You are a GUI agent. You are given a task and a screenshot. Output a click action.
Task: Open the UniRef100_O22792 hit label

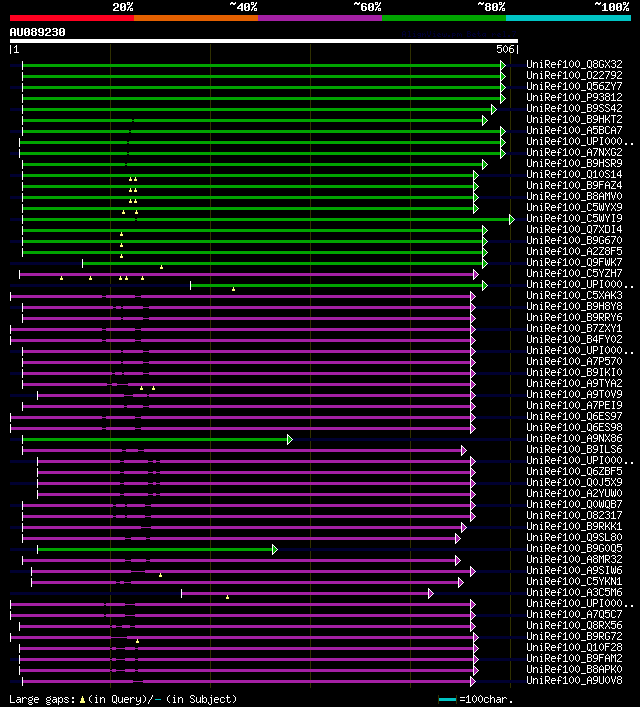coord(574,75)
